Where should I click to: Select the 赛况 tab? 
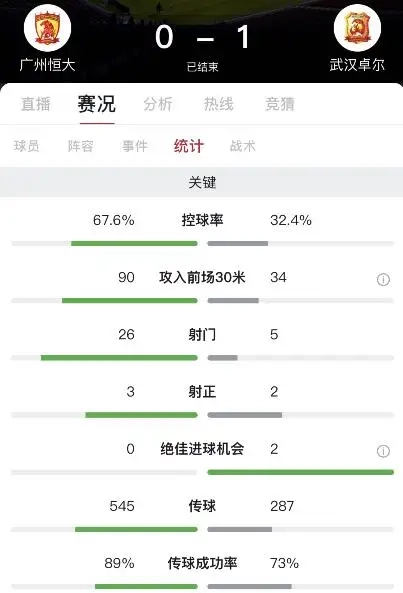(96, 104)
